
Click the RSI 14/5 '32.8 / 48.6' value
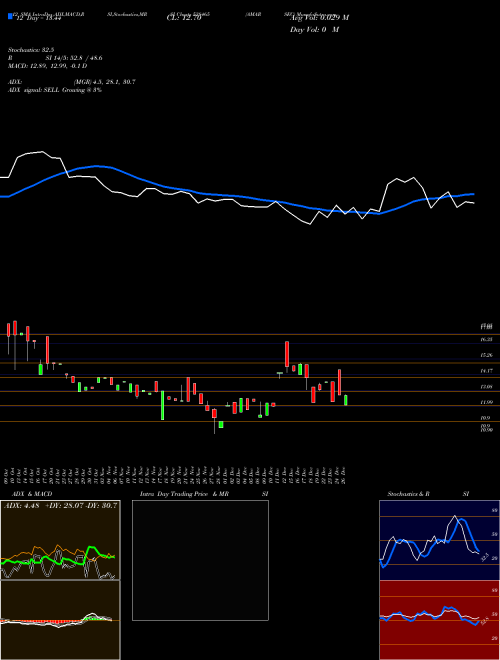[x=84, y=58]
